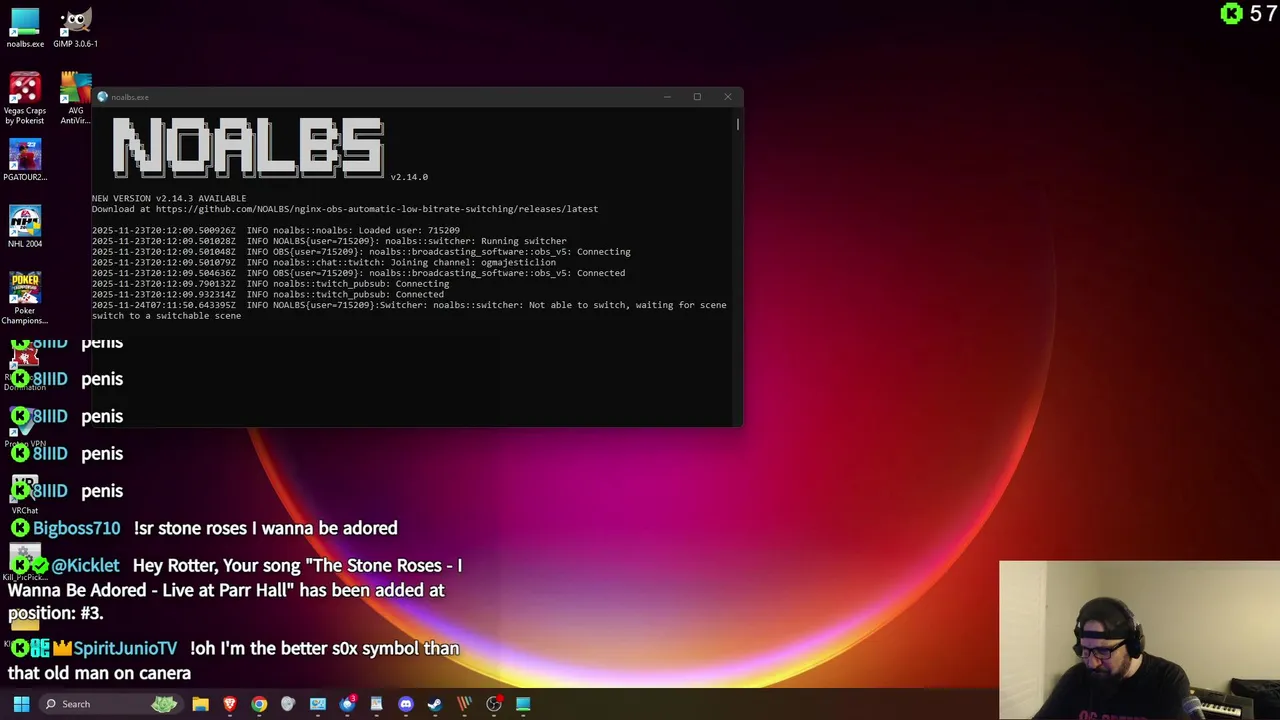Click the Bigboss710 chat username
1280x720 pixels.
pos(76,528)
